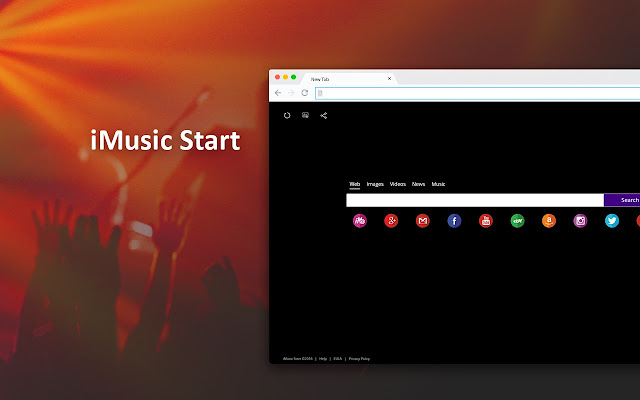
Task: Click the browser back arrow
Action: point(278,93)
